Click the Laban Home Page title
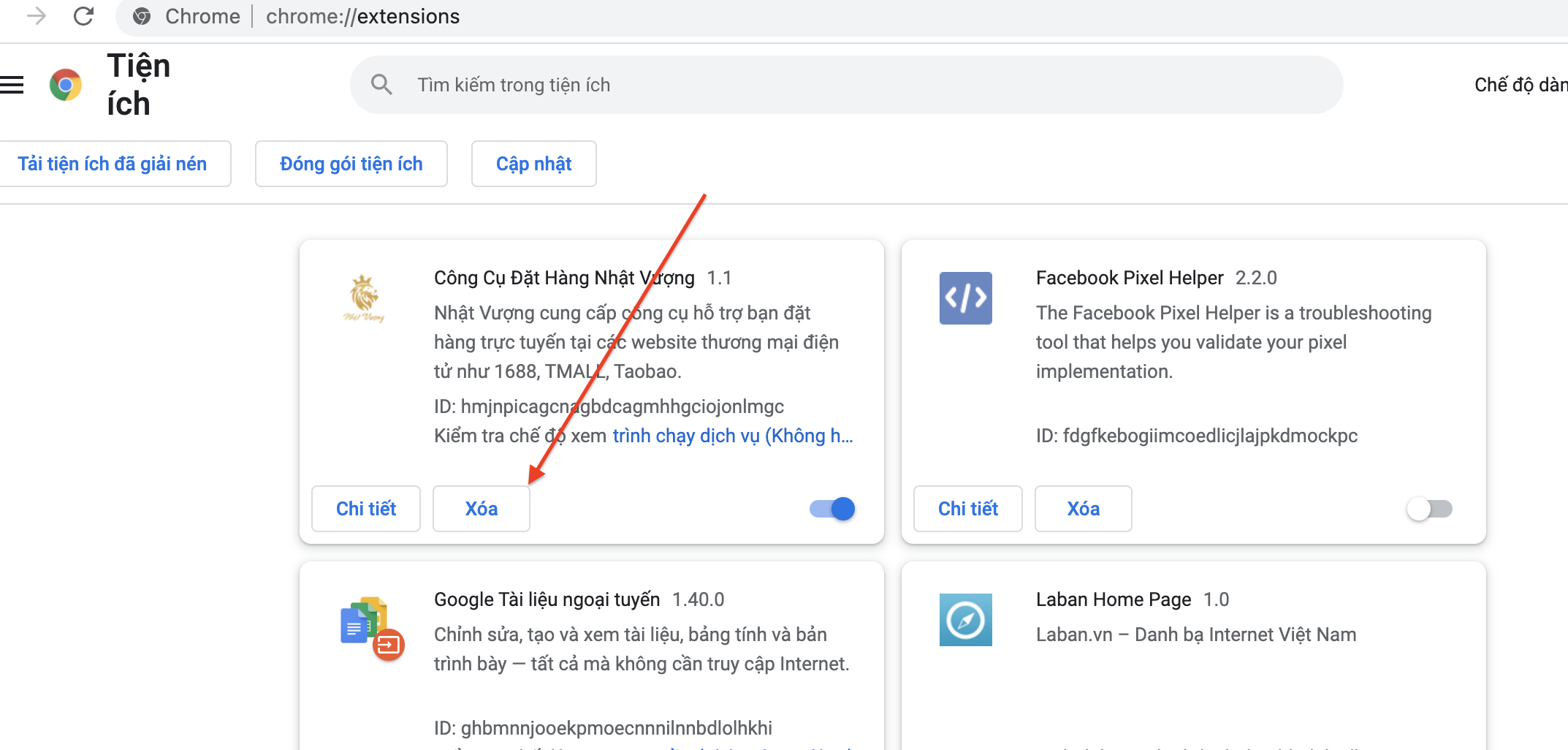The width and height of the screenshot is (1568, 750). click(1114, 599)
